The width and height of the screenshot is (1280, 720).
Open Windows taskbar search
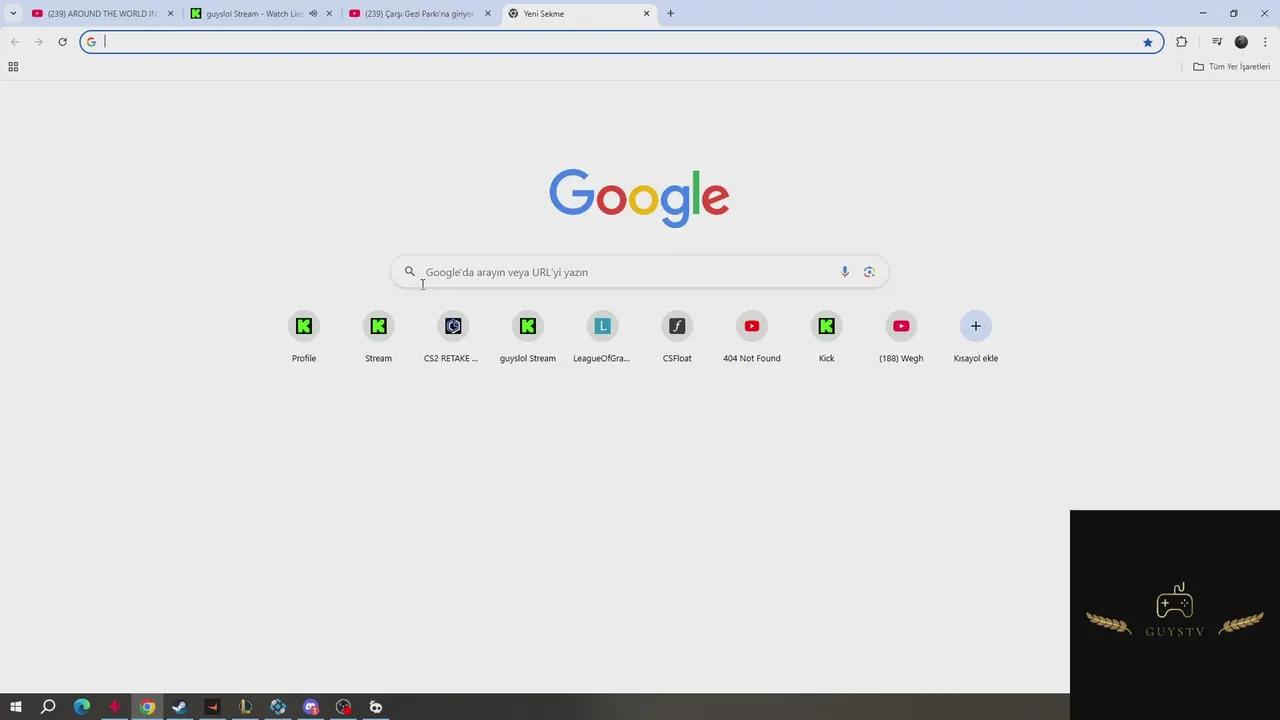point(48,707)
